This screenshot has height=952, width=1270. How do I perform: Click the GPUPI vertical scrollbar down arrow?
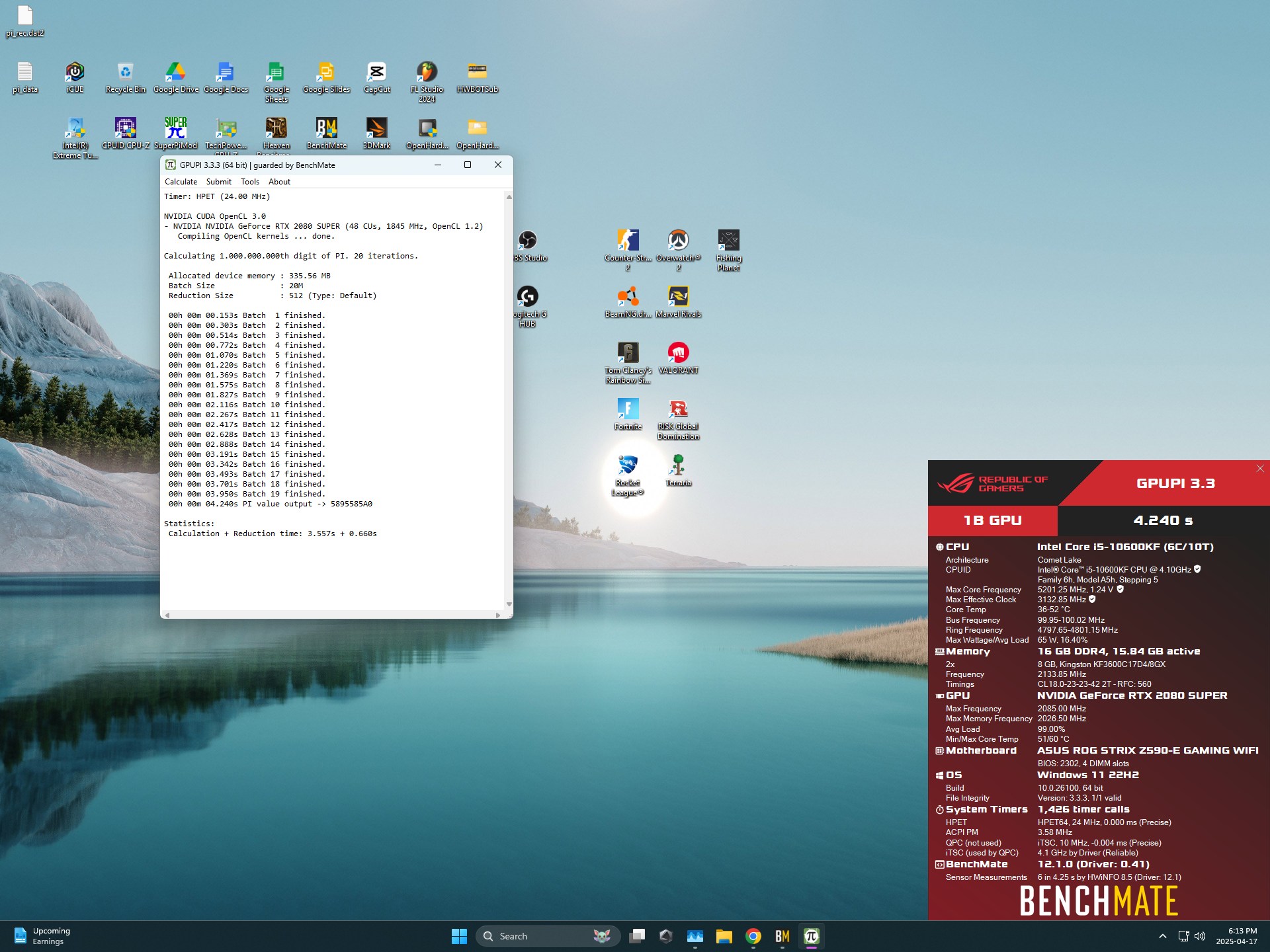pos(509,604)
